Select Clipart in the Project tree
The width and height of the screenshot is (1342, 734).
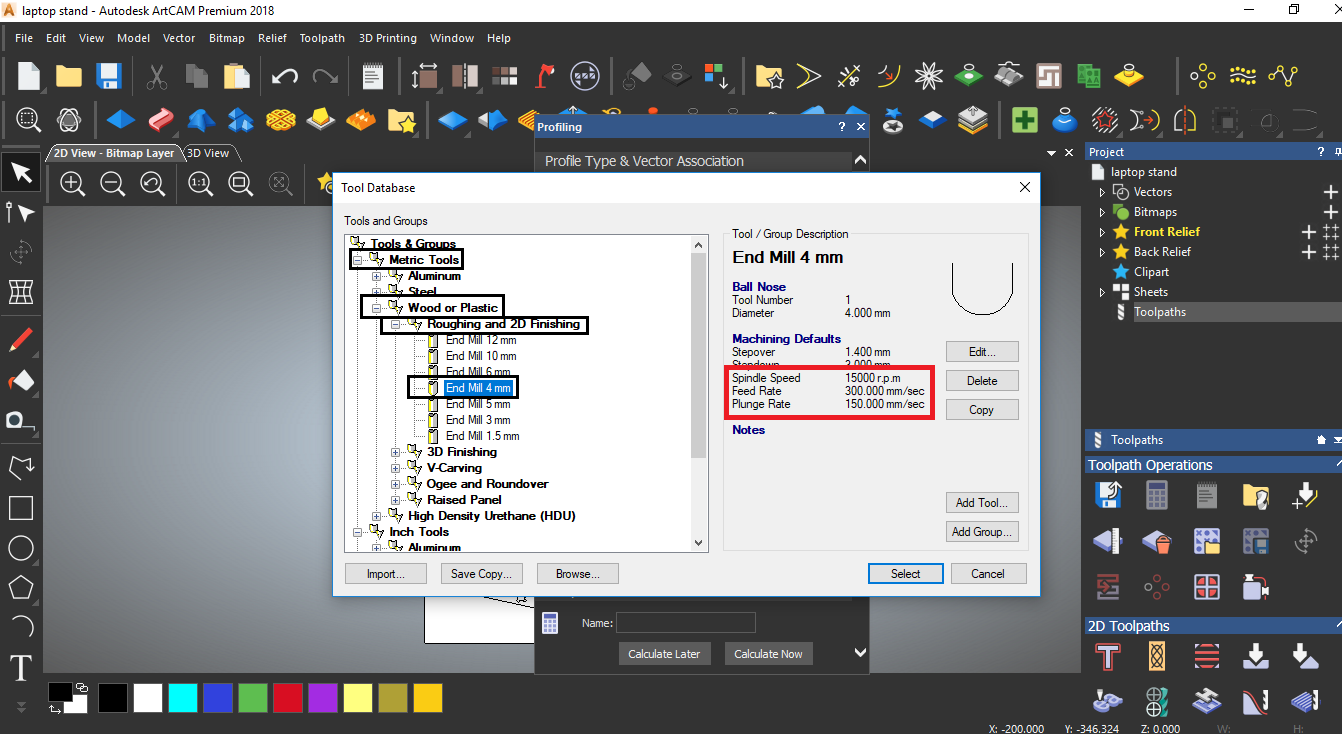(1151, 272)
